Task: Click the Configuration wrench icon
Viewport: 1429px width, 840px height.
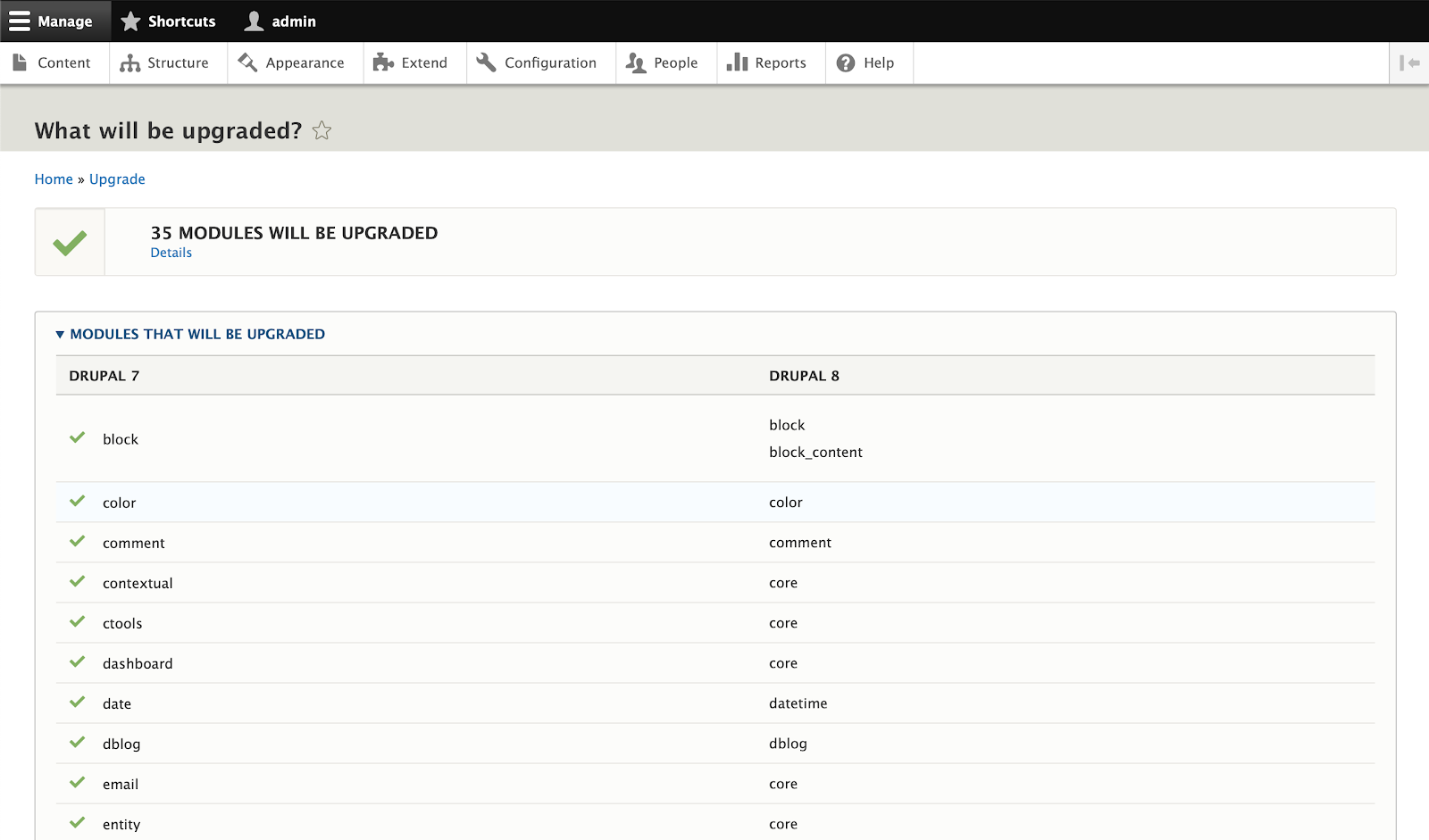Action: point(486,62)
